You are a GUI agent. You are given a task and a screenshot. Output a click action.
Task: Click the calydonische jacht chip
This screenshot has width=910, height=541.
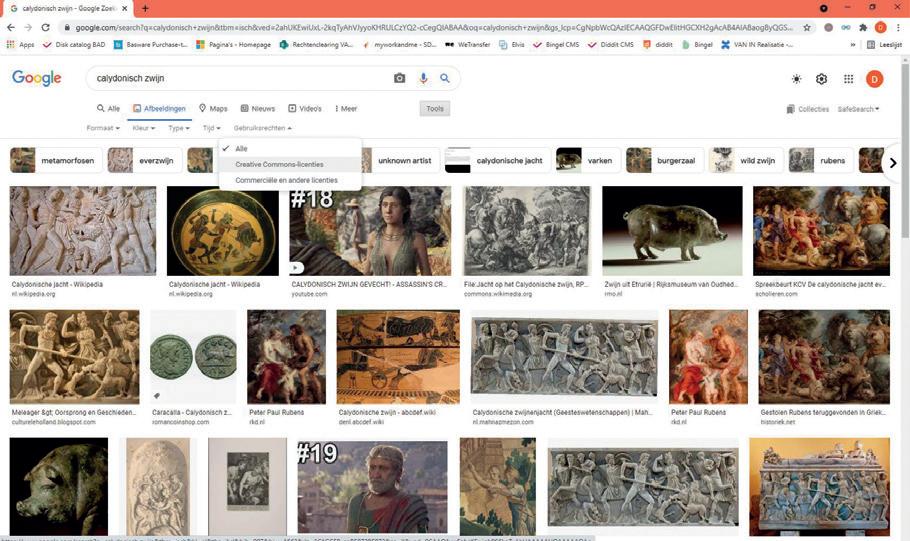[497, 160]
